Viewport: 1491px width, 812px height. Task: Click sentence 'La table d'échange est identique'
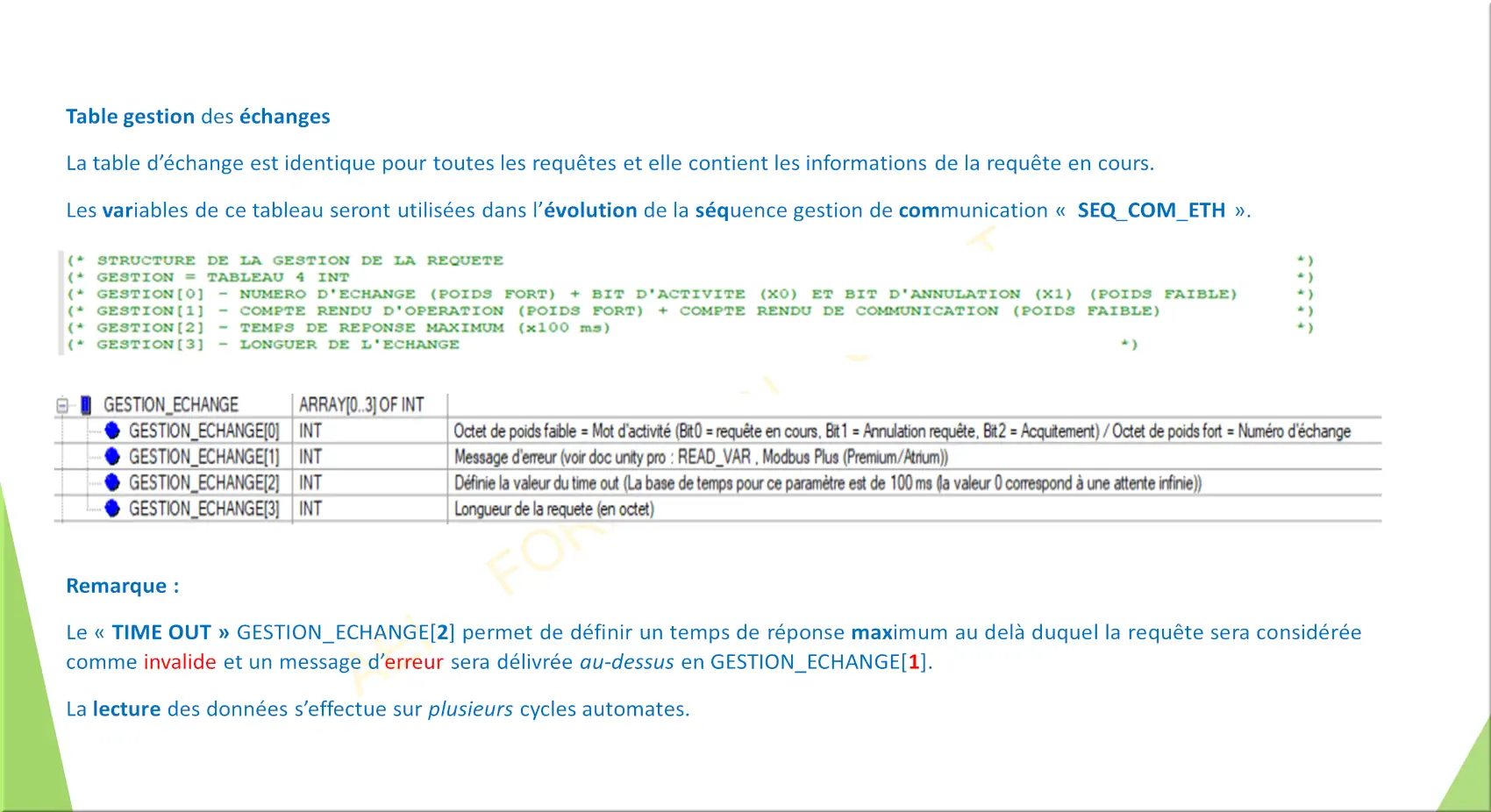(610, 163)
